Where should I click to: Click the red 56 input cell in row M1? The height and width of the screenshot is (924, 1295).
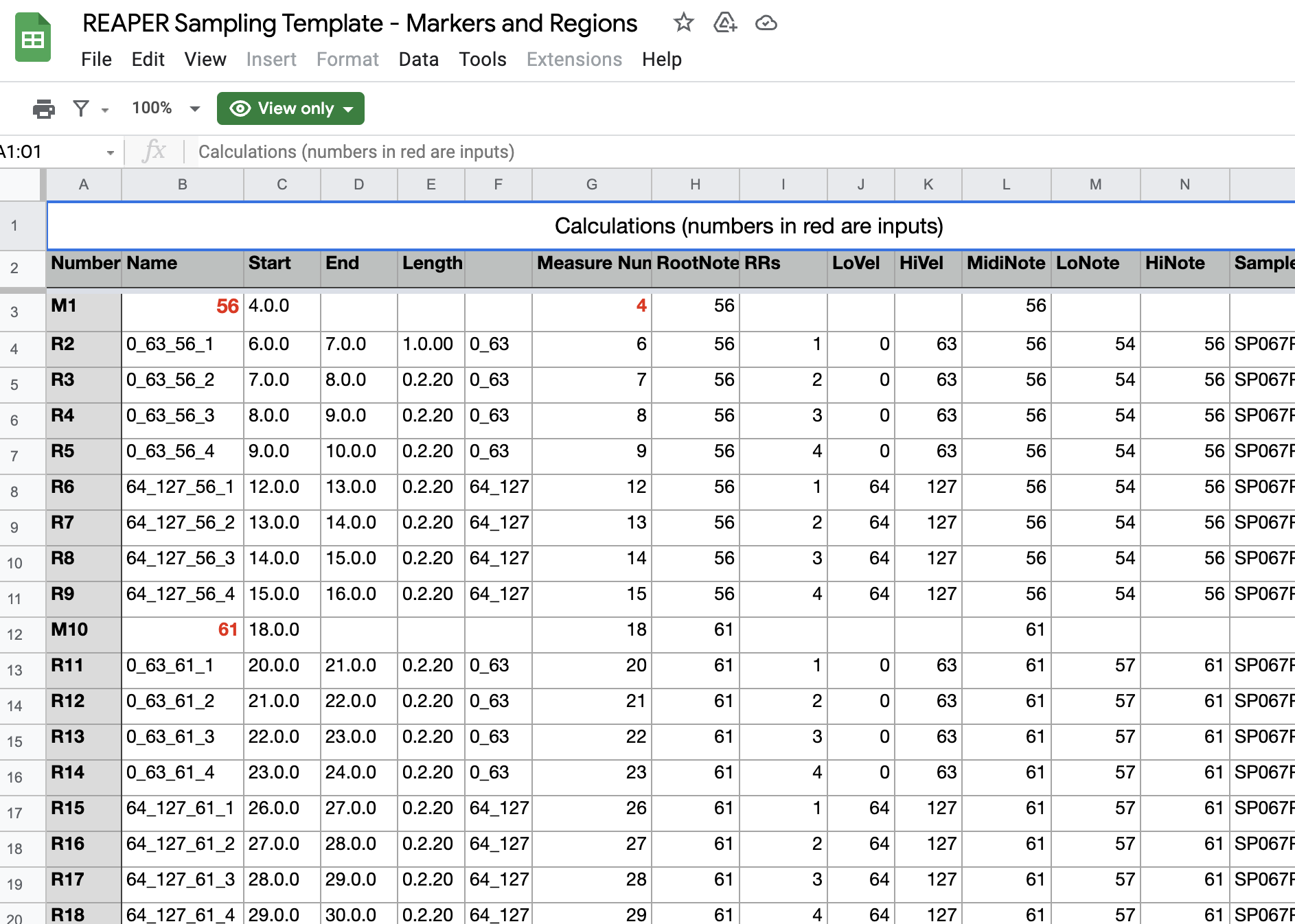tap(183, 312)
